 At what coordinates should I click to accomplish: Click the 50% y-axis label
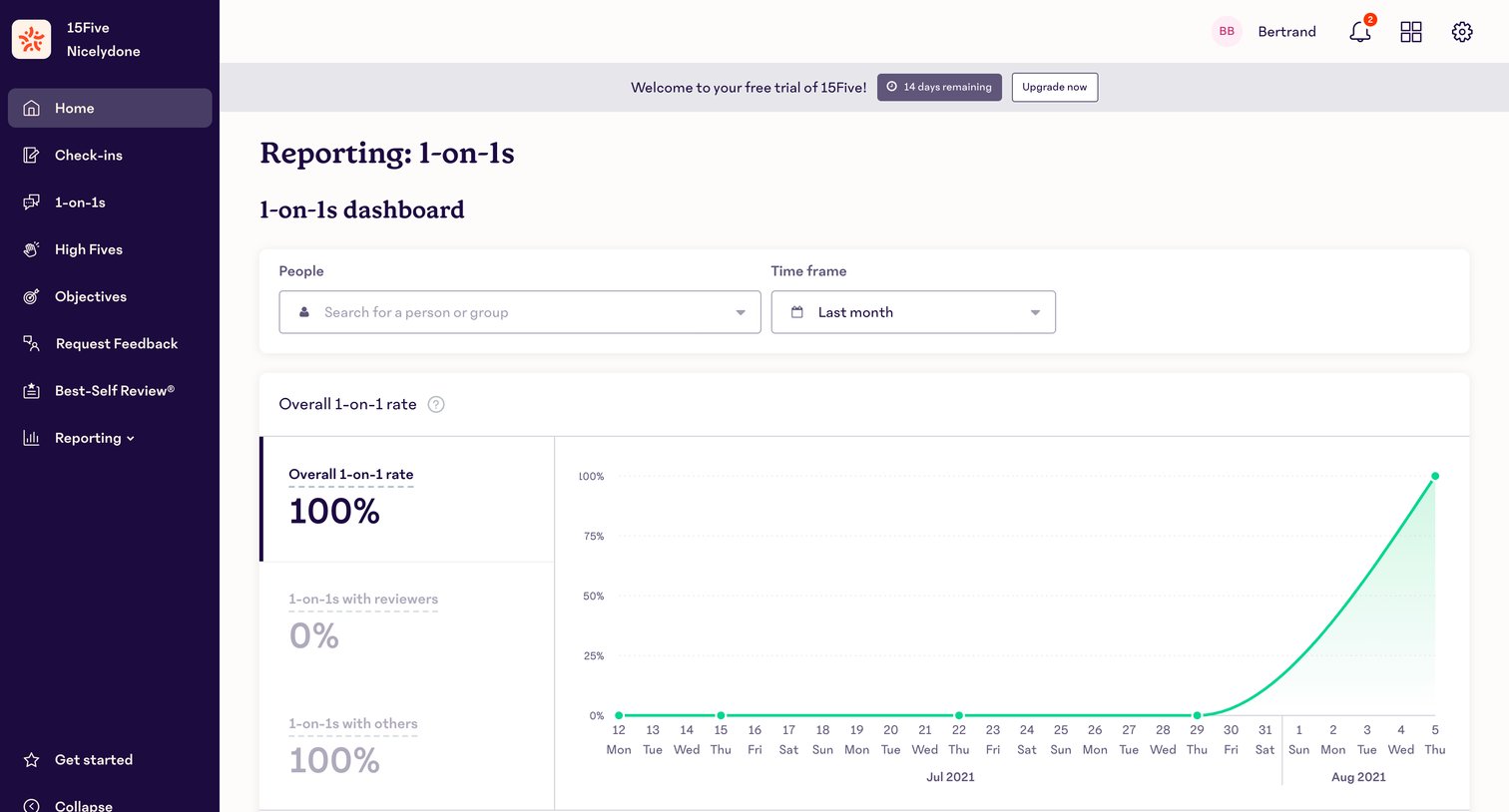[594, 597]
